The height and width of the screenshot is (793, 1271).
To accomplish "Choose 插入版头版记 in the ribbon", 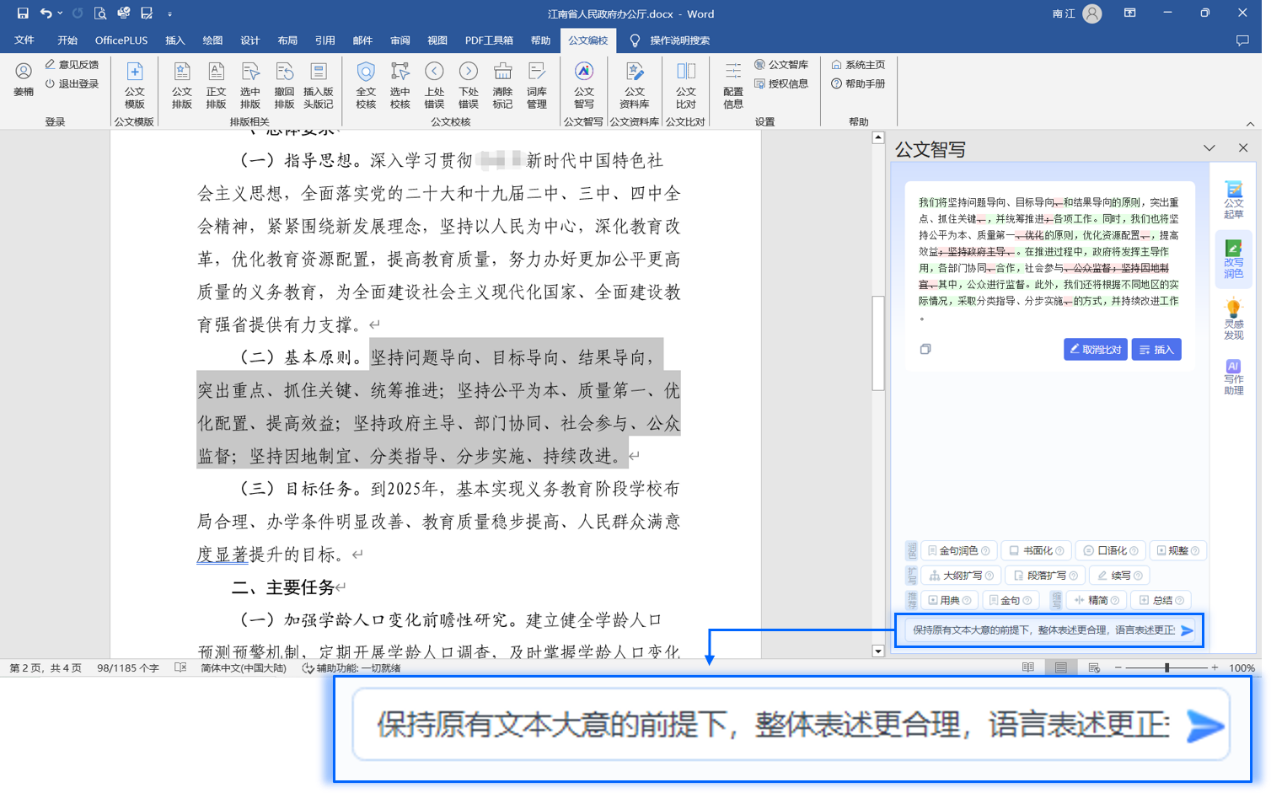I will 318,84.
